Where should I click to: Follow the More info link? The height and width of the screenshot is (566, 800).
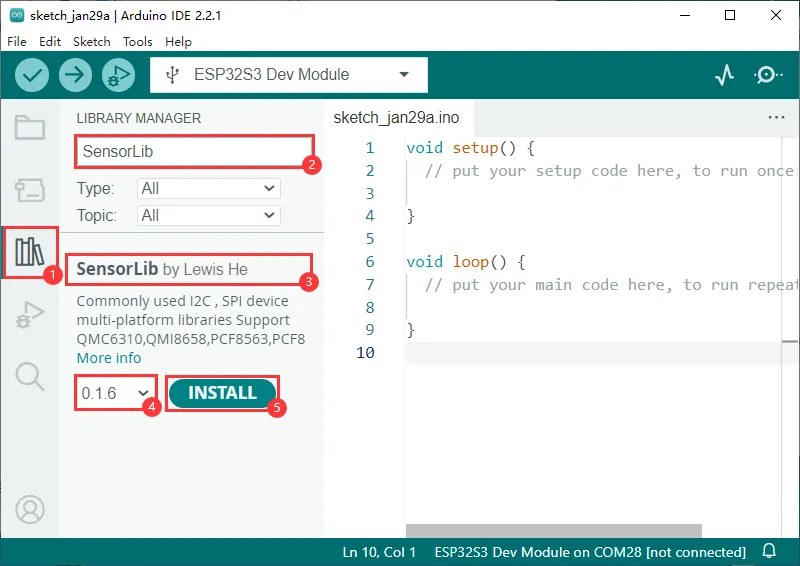(109, 358)
